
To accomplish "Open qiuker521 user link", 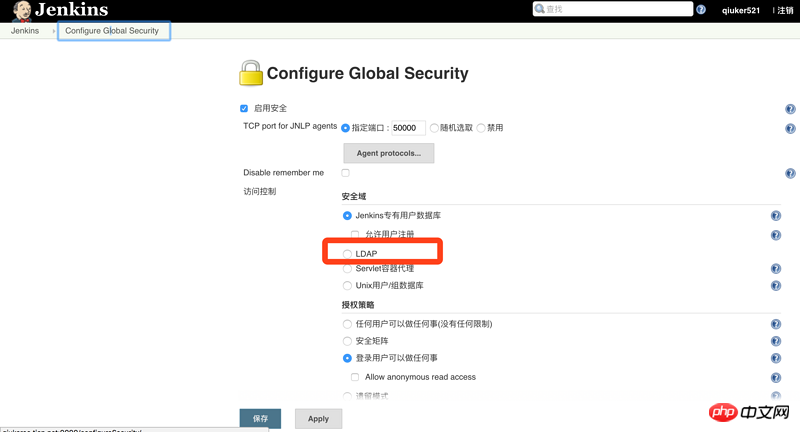I will pos(741,10).
